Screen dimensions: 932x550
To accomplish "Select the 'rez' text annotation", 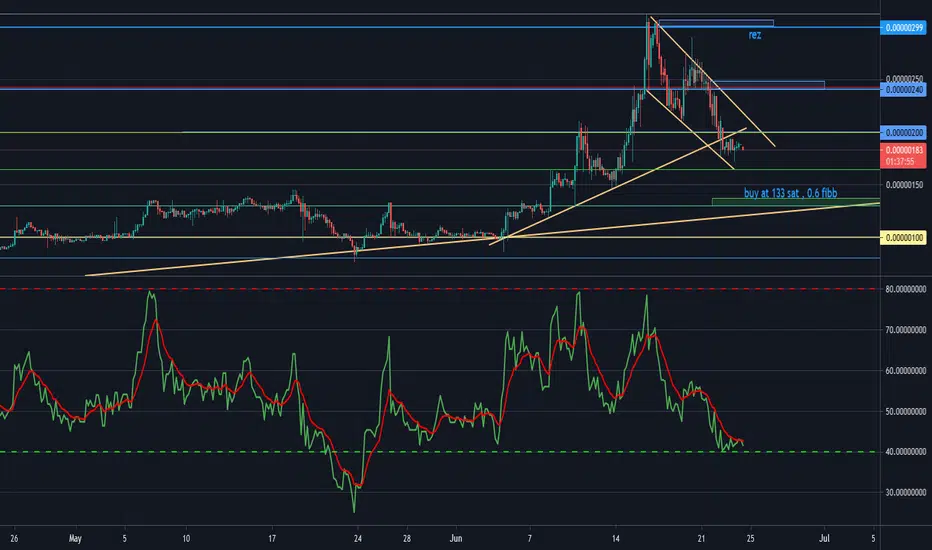I will (755, 35).
